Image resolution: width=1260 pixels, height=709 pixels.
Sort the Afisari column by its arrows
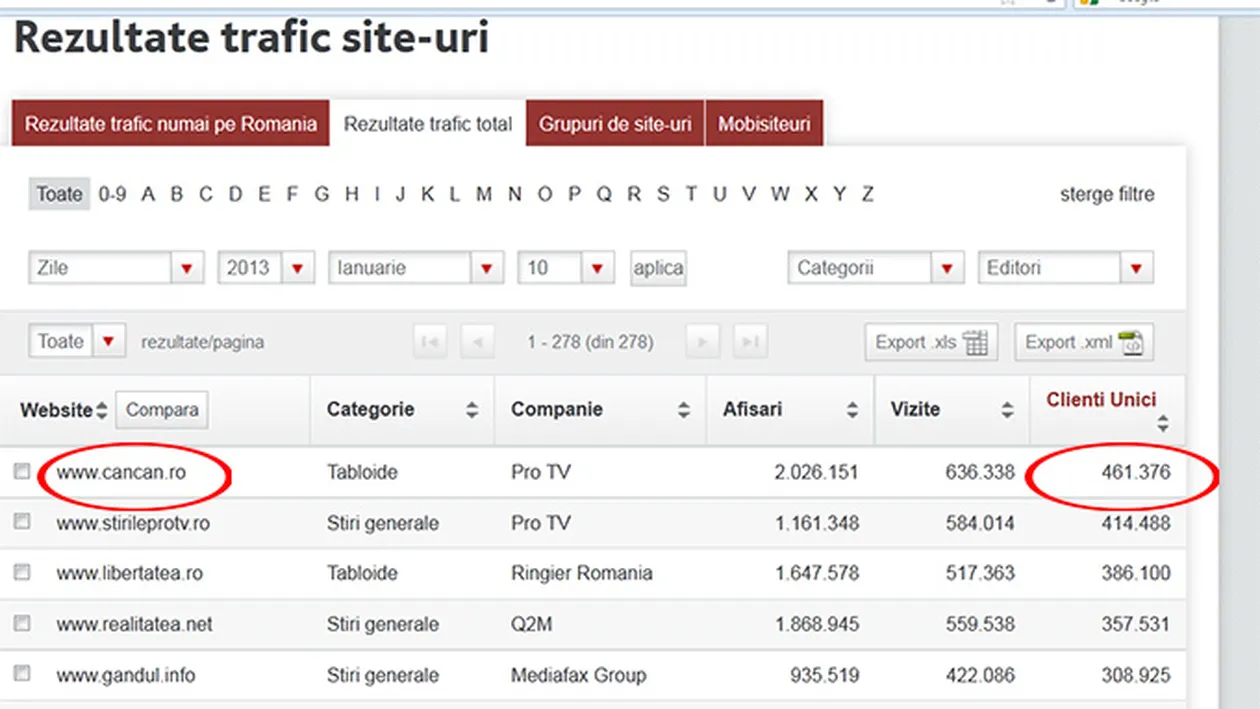click(x=852, y=409)
